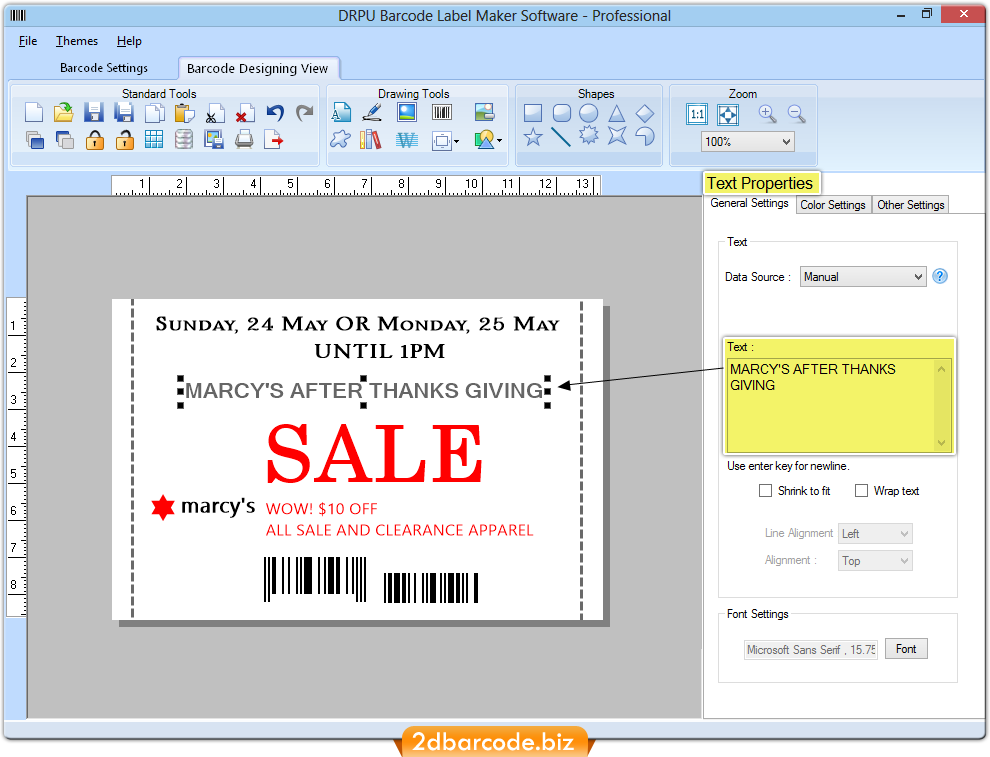Screen dimensions: 990x757
Task: Create a new blank label document
Action: click(x=34, y=113)
